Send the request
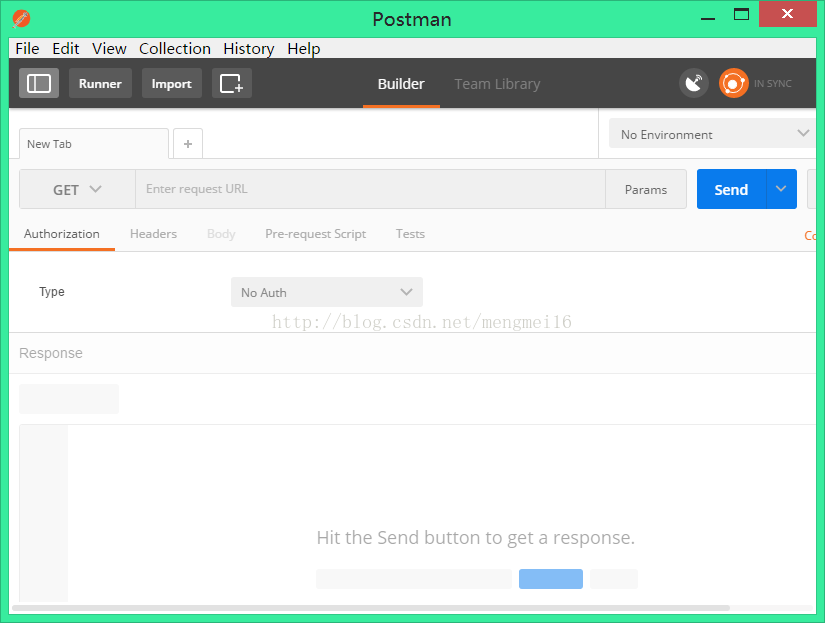 [731, 189]
